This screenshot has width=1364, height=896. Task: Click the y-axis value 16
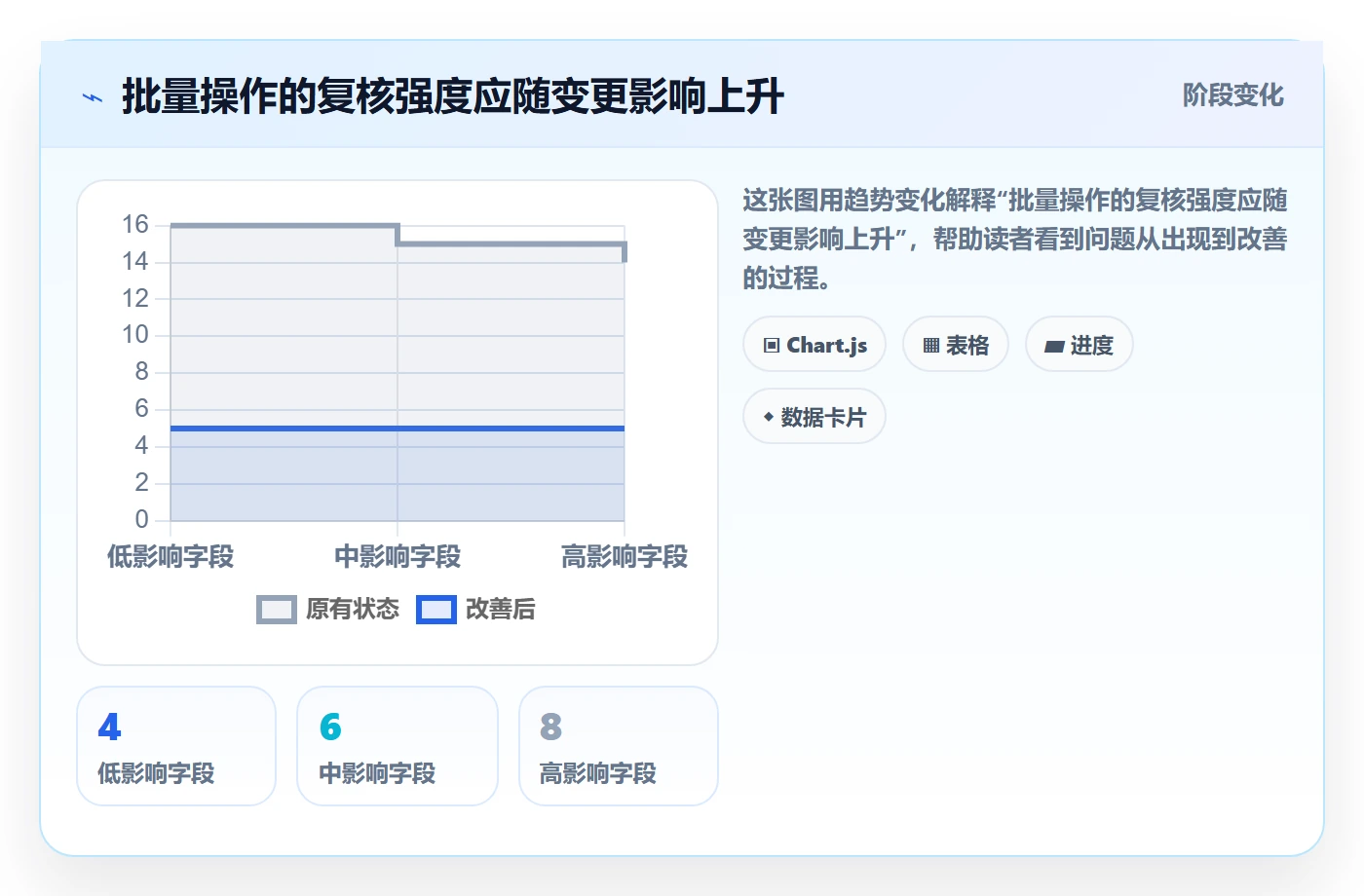135,225
